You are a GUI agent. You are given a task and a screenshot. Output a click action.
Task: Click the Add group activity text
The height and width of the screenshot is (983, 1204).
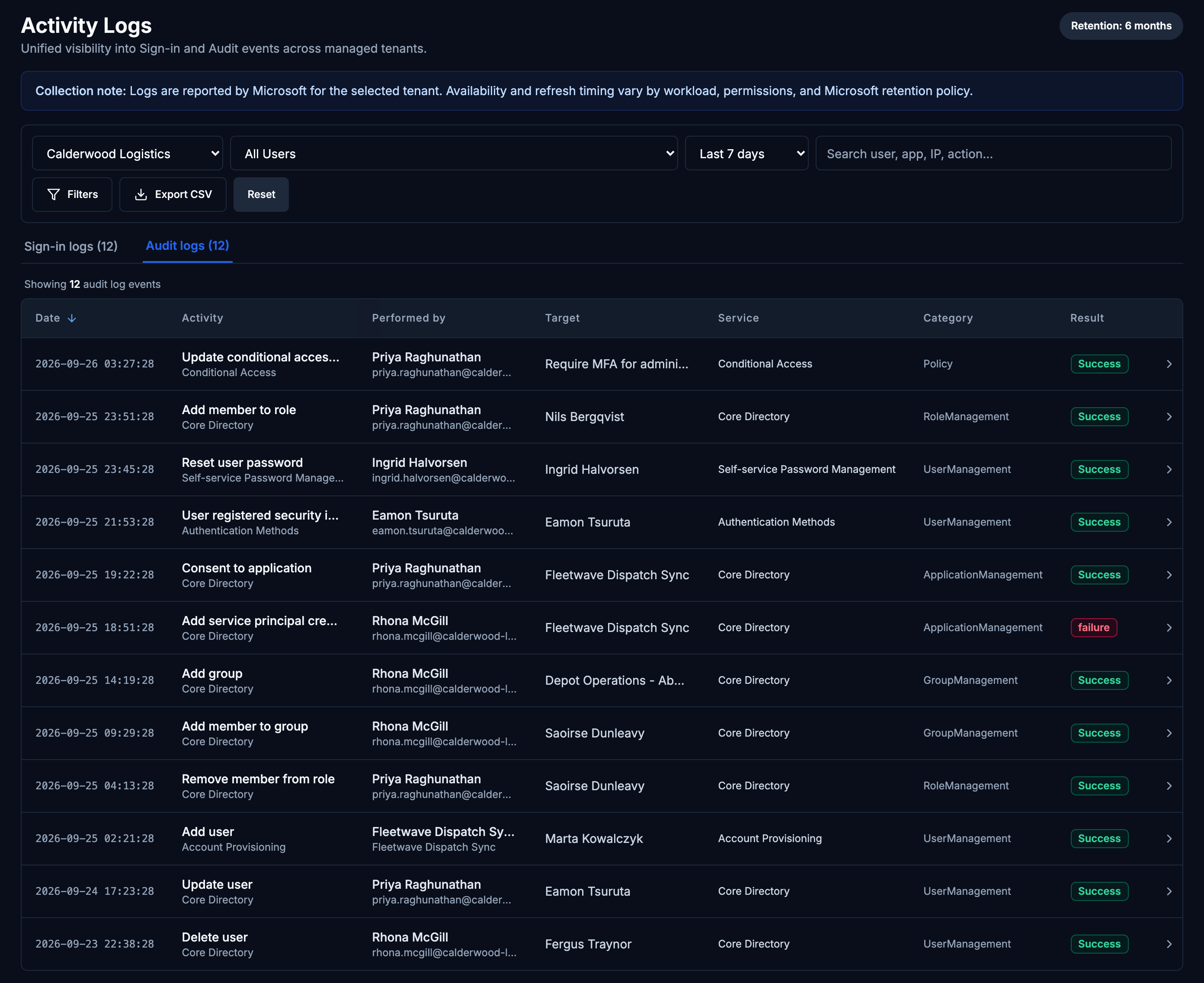(x=212, y=674)
